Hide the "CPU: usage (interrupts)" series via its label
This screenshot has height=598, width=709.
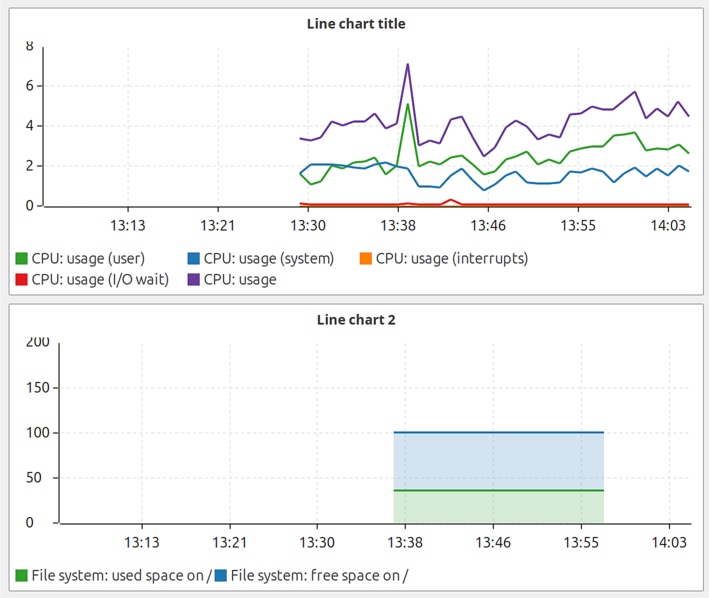[x=451, y=259]
